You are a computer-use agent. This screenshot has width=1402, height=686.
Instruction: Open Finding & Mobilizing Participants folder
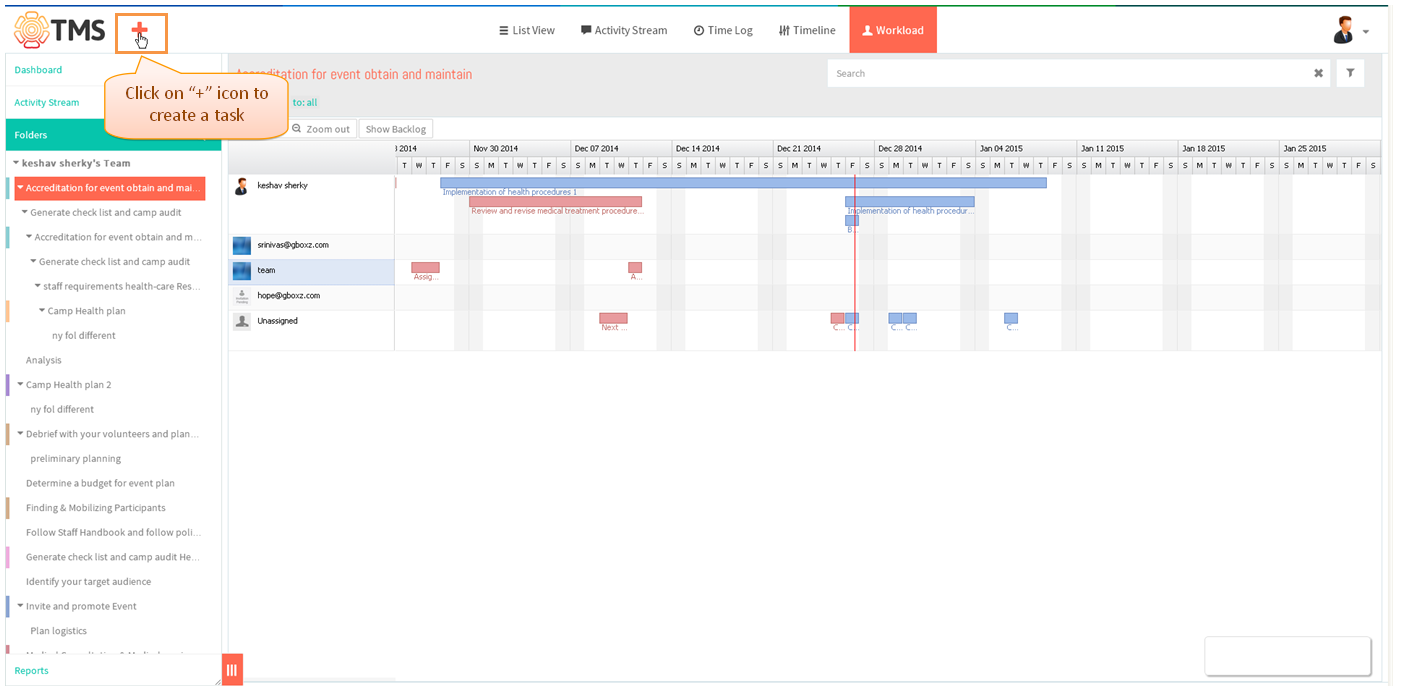tap(96, 508)
